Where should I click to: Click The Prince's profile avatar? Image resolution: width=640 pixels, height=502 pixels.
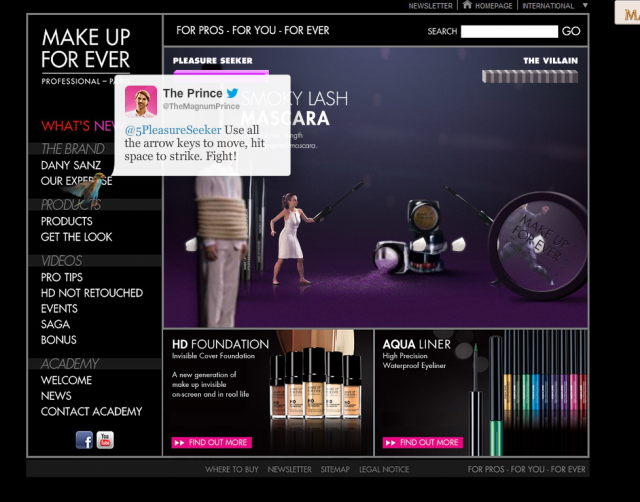pyautogui.click(x=141, y=101)
